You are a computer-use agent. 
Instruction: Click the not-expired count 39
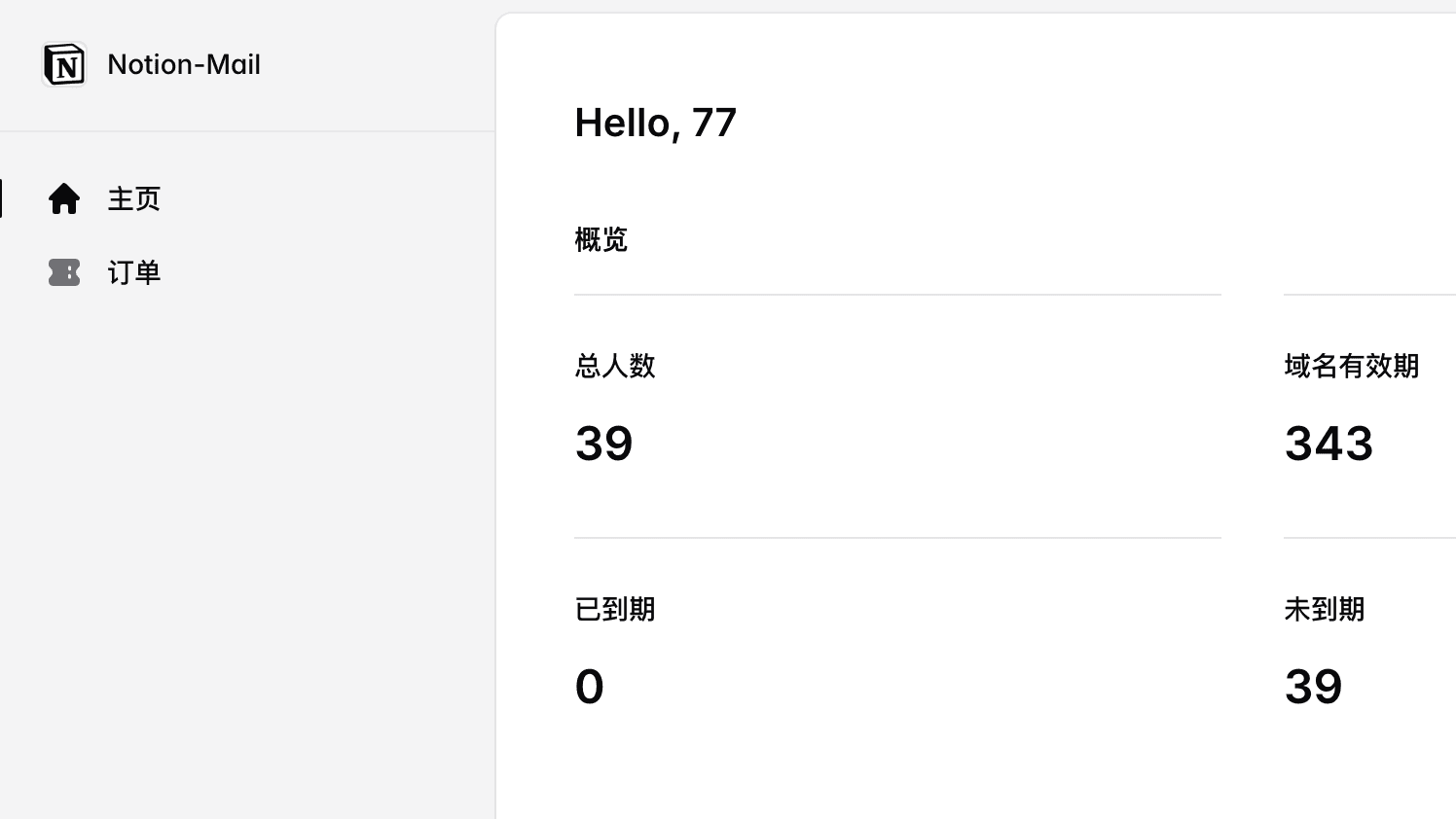[x=1313, y=687]
